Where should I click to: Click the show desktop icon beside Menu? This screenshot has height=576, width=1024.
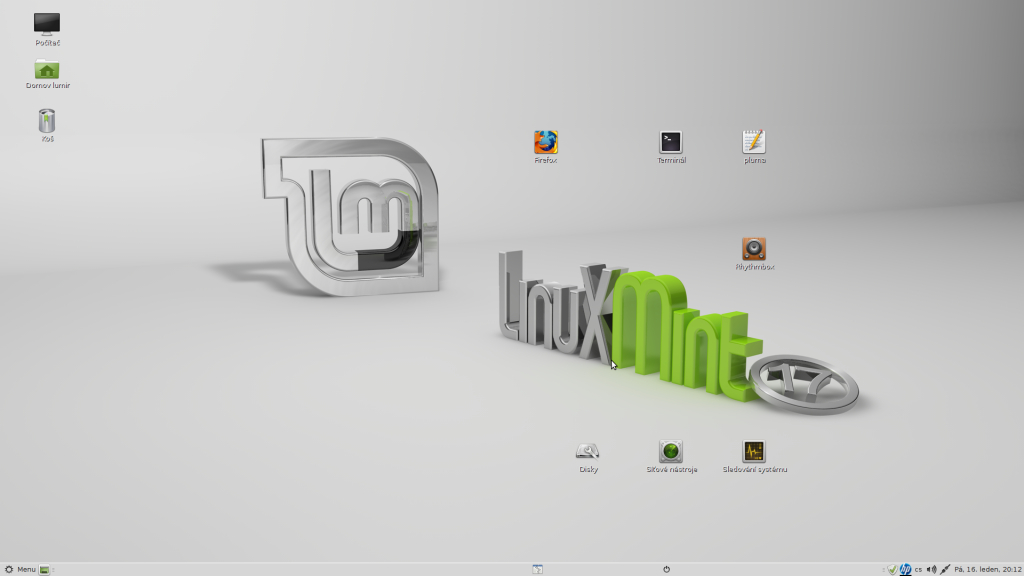pos(44,569)
